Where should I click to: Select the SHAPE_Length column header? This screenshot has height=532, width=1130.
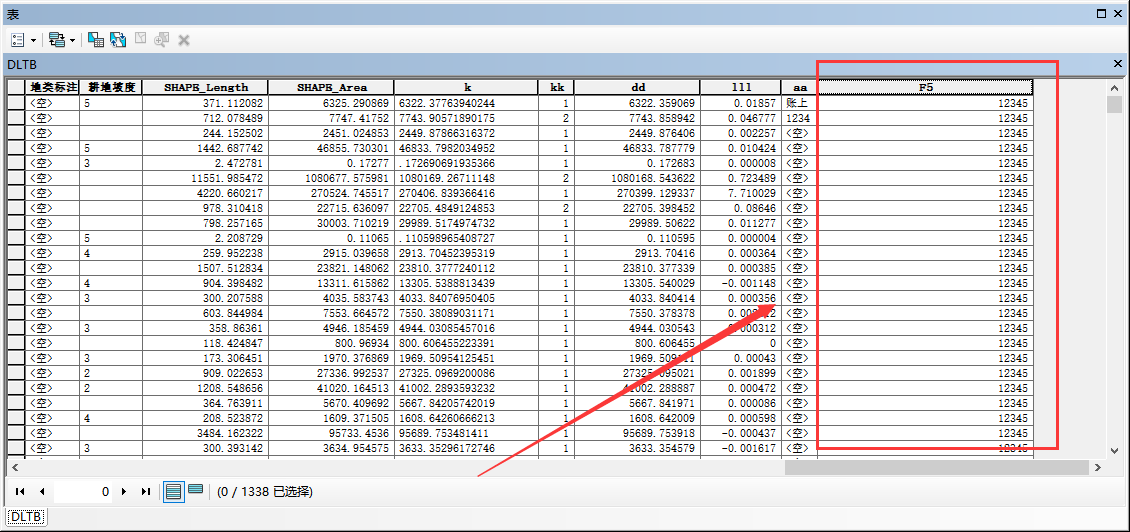tap(205, 87)
